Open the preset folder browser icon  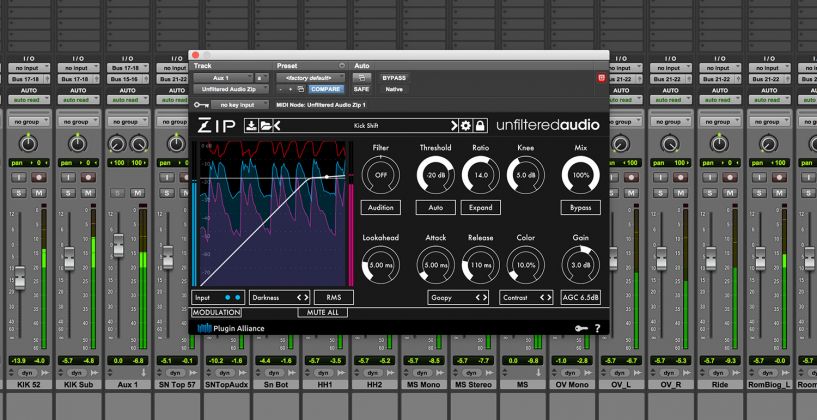point(265,126)
